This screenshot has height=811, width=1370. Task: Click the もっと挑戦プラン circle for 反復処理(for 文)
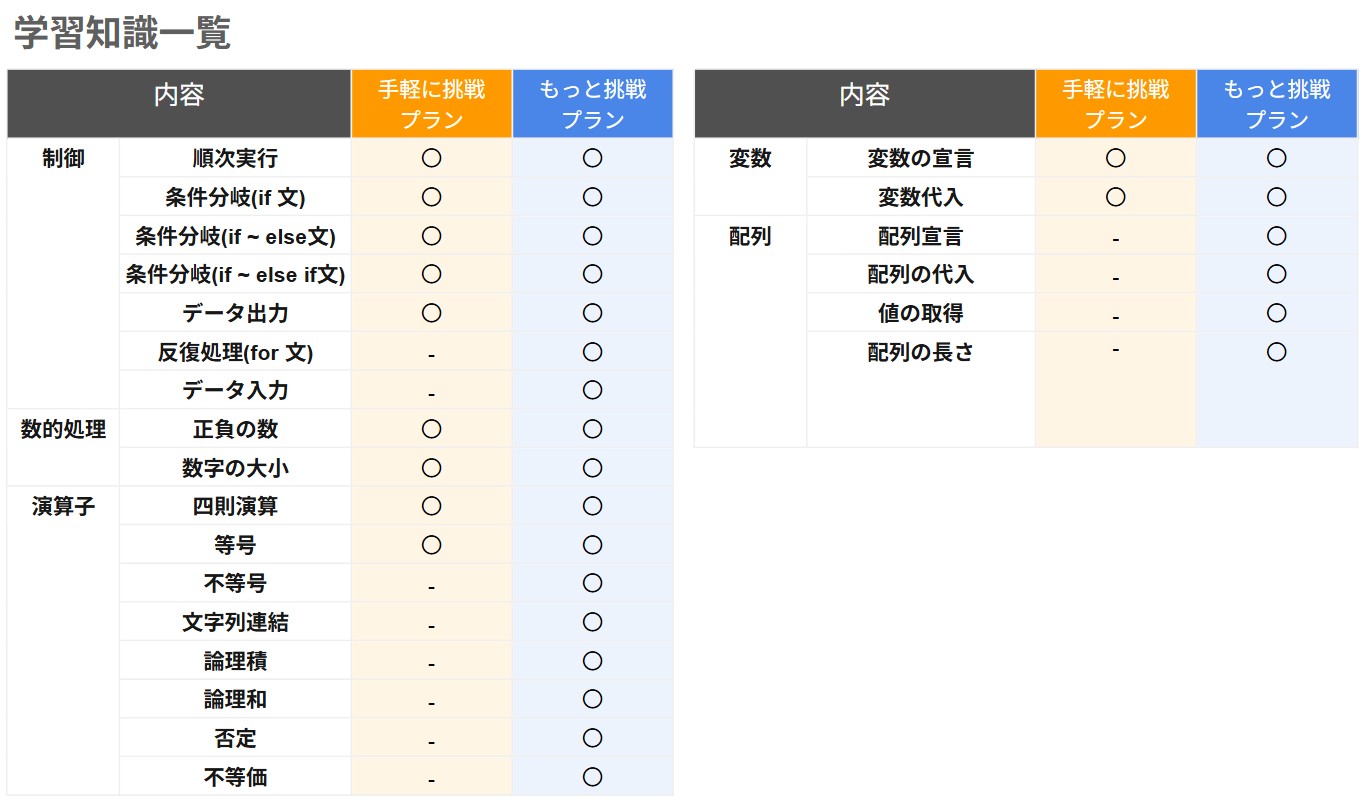point(592,352)
